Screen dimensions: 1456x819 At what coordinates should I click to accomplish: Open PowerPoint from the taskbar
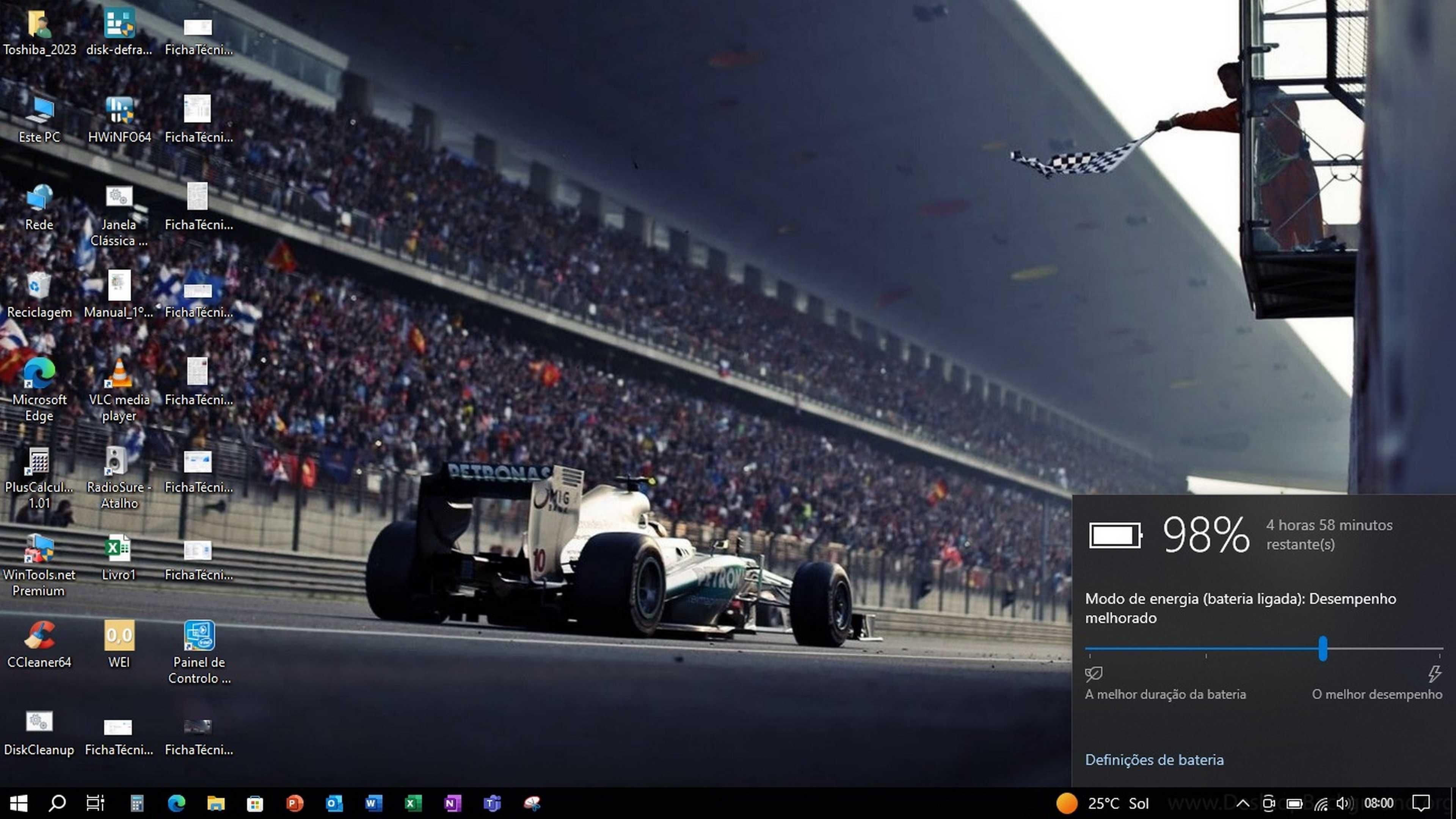pyautogui.click(x=295, y=803)
